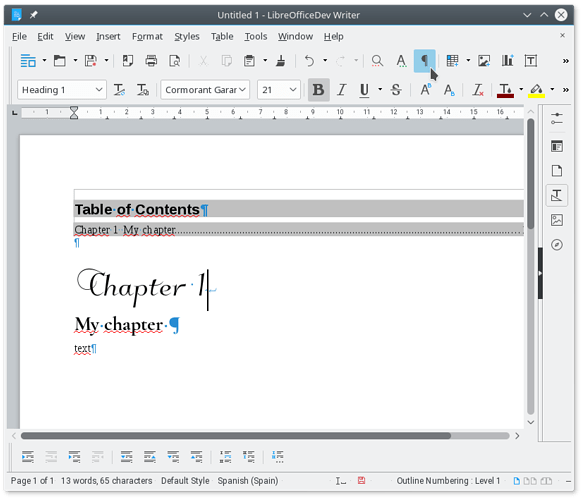Click the Print icon in toolbar
The width and height of the screenshot is (583, 500).
pyautogui.click(x=151, y=61)
